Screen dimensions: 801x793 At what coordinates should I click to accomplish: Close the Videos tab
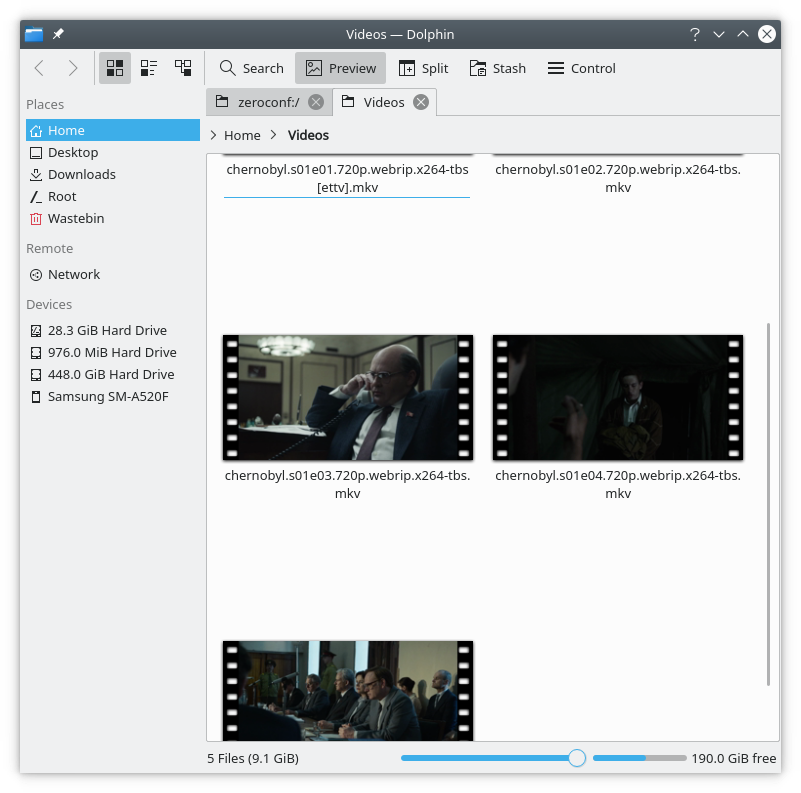click(x=421, y=102)
